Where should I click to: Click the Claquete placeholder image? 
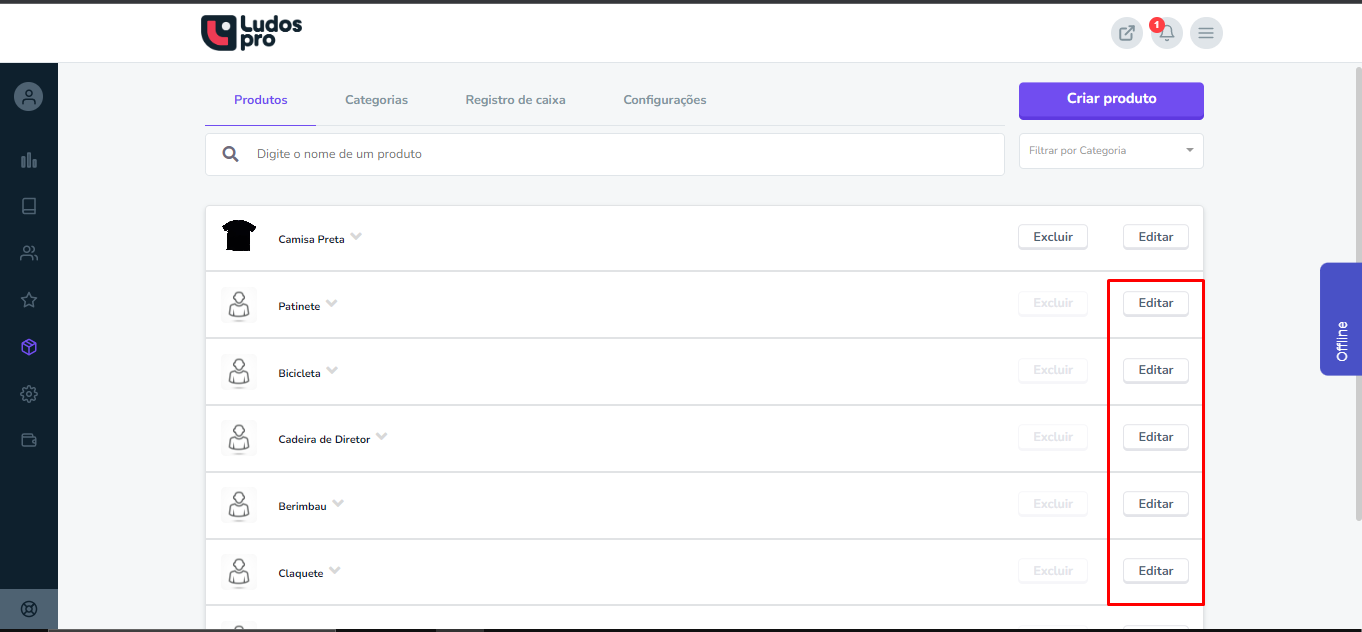(239, 572)
